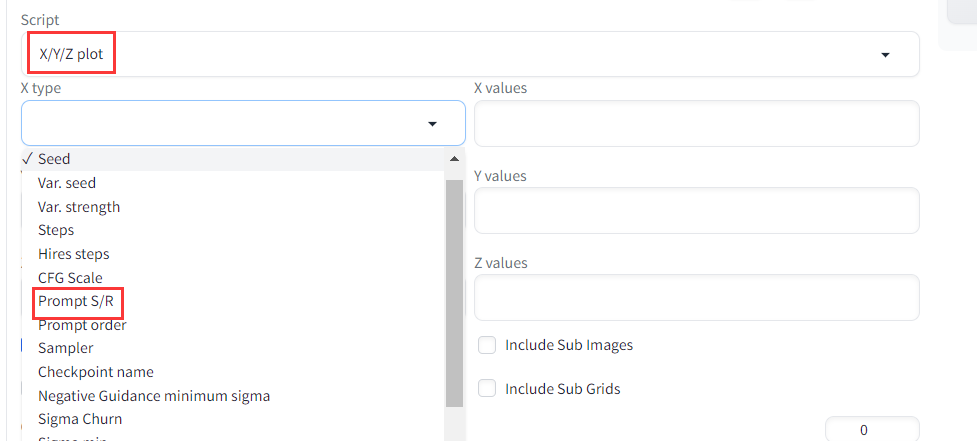Toggle Include Sub Grids checkbox
977x441 pixels.
pos(488,388)
